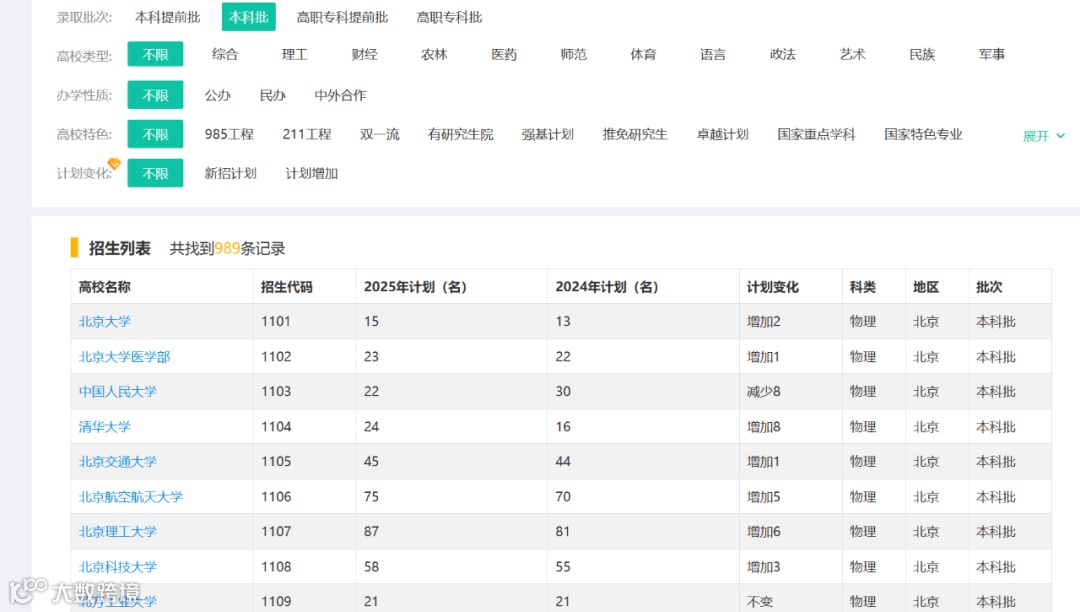The width and height of the screenshot is (1080, 612).
Task: Filter by 211工程 feature
Action: click(307, 134)
